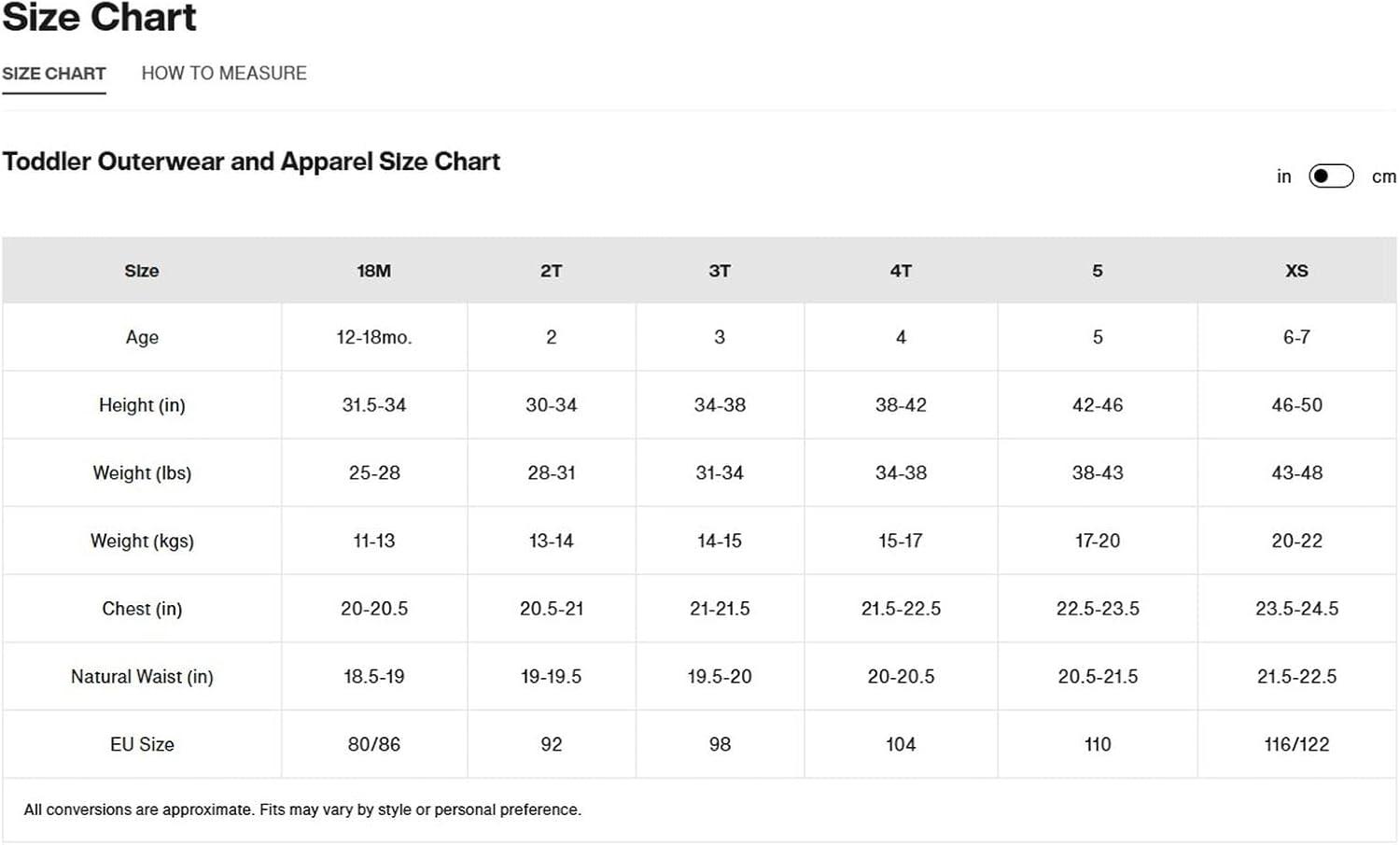
Task: Click the Age row label
Action: click(142, 337)
